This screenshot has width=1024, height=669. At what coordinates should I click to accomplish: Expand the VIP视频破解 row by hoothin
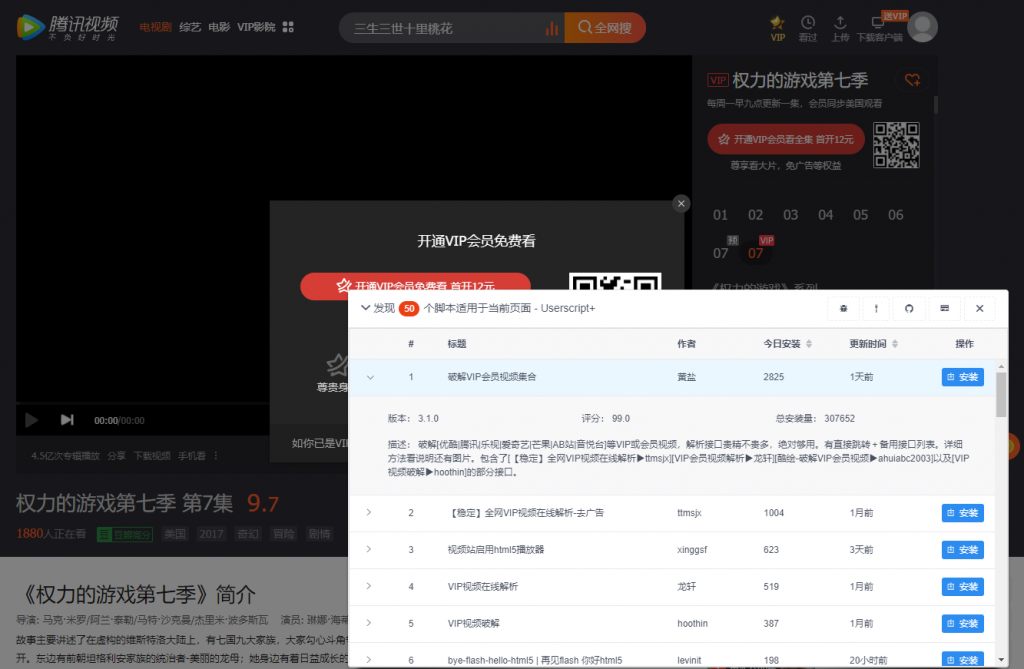(369, 623)
